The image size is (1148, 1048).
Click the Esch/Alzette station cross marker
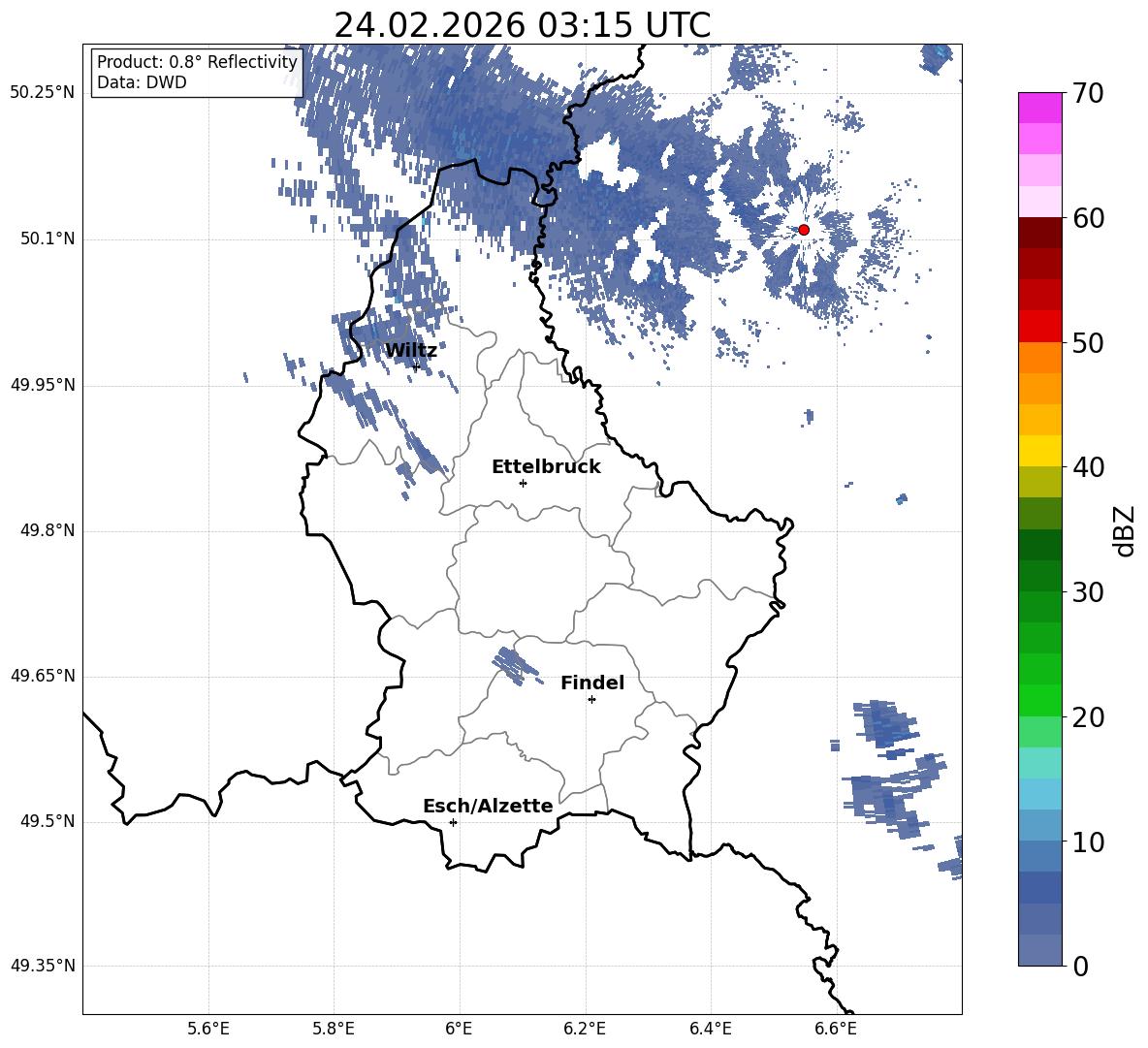pos(453,822)
